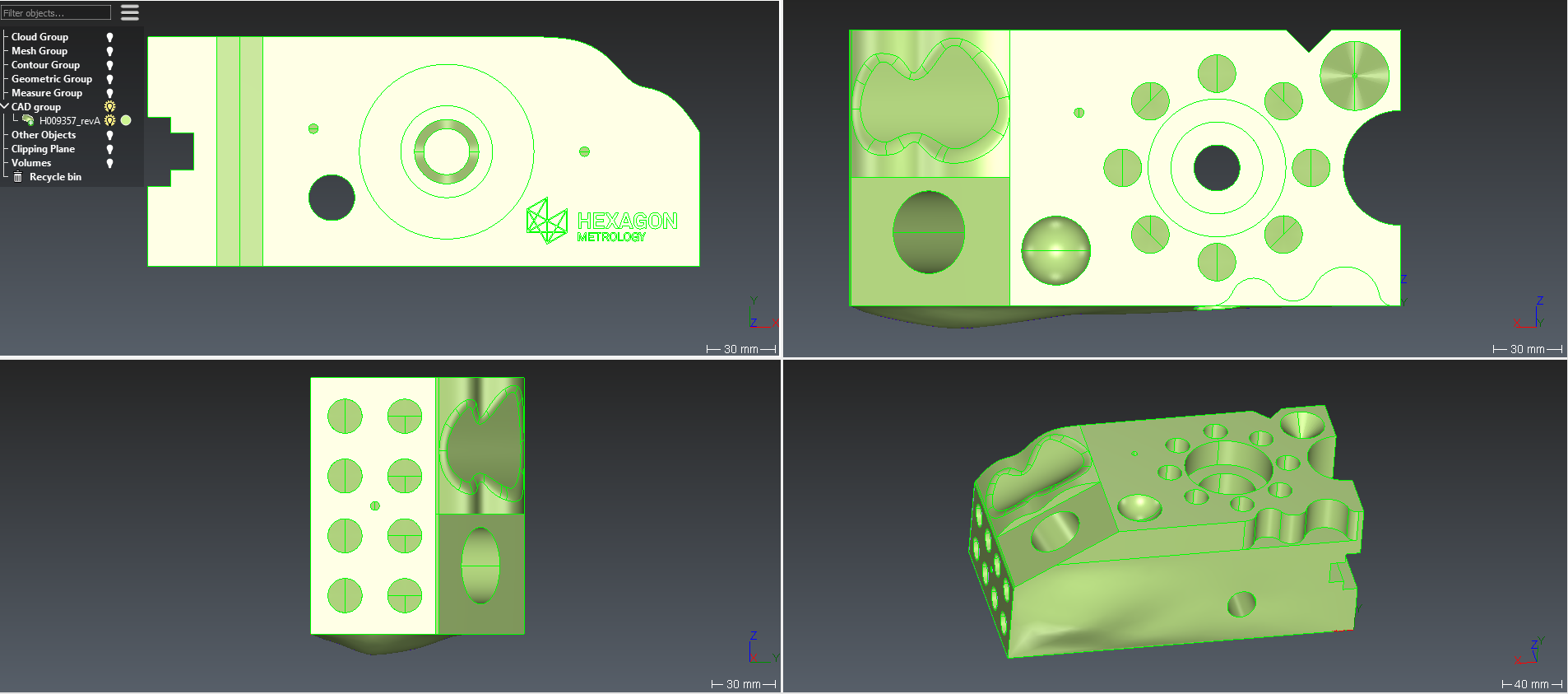The height and width of the screenshot is (694, 1568).
Task: Click the 40 mm scale bar in bottom-right viewport
Action: (x=1532, y=684)
